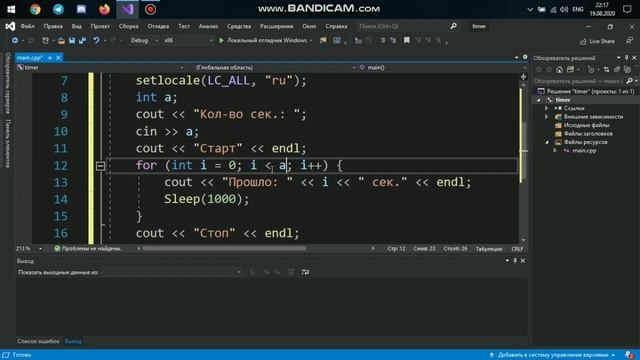Click the Live Share button
The height and width of the screenshot is (360, 640).
pyautogui.click(x=597, y=41)
